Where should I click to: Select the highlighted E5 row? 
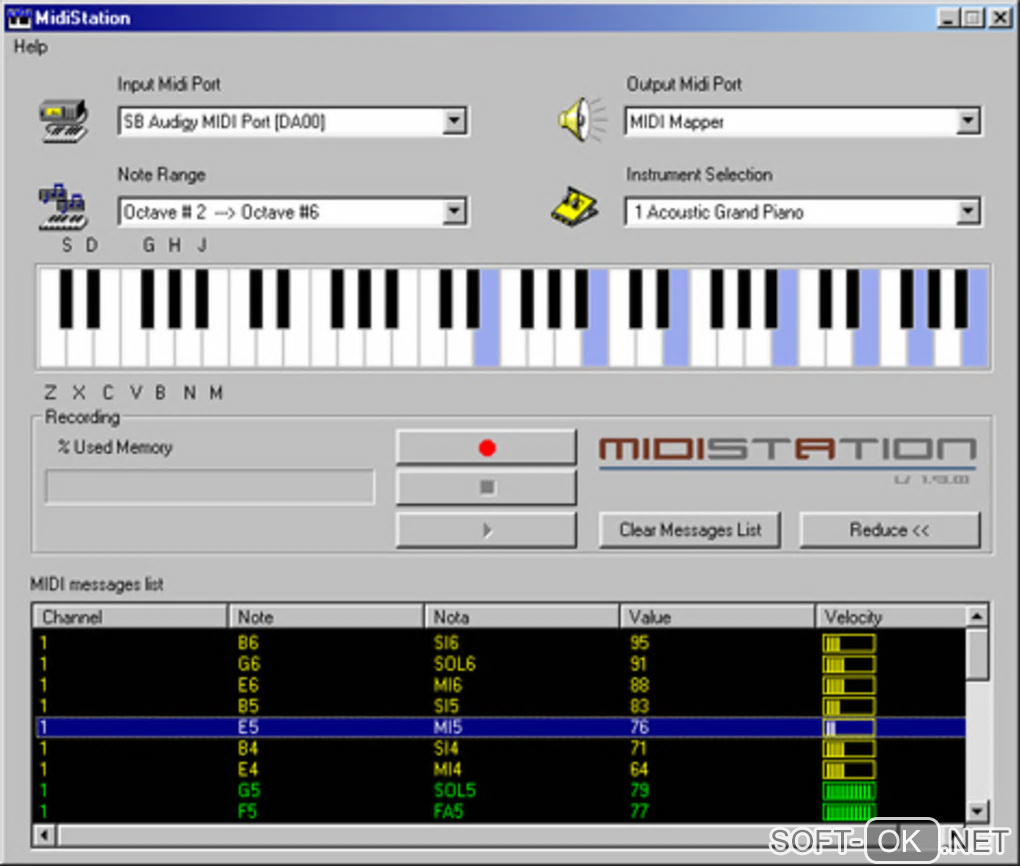pyautogui.click(x=499, y=727)
